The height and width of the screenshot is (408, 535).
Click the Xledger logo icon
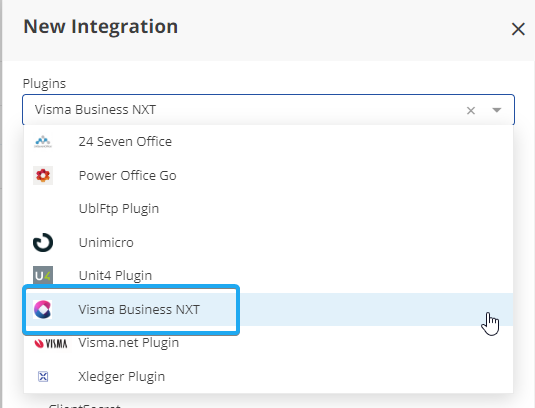pos(43,376)
